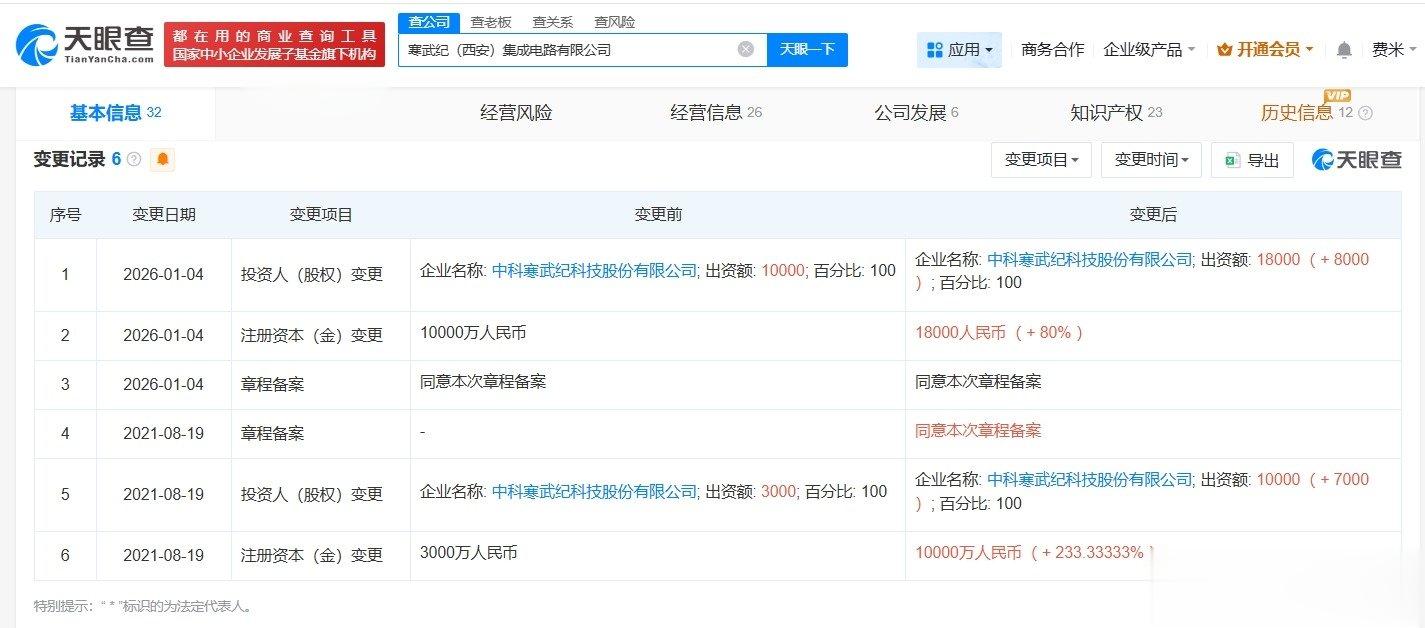The image size is (1425, 628).
Task: Click 章程备案 in row 3
Action: click(272, 384)
